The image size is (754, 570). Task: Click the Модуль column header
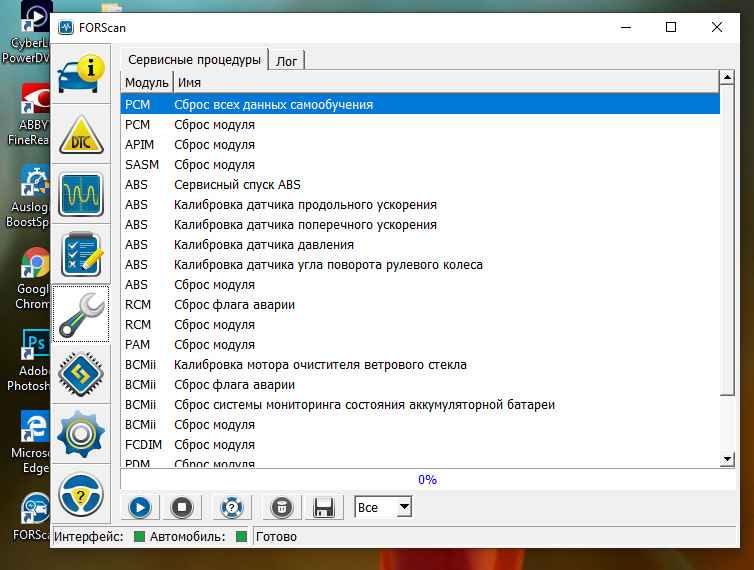pos(147,83)
